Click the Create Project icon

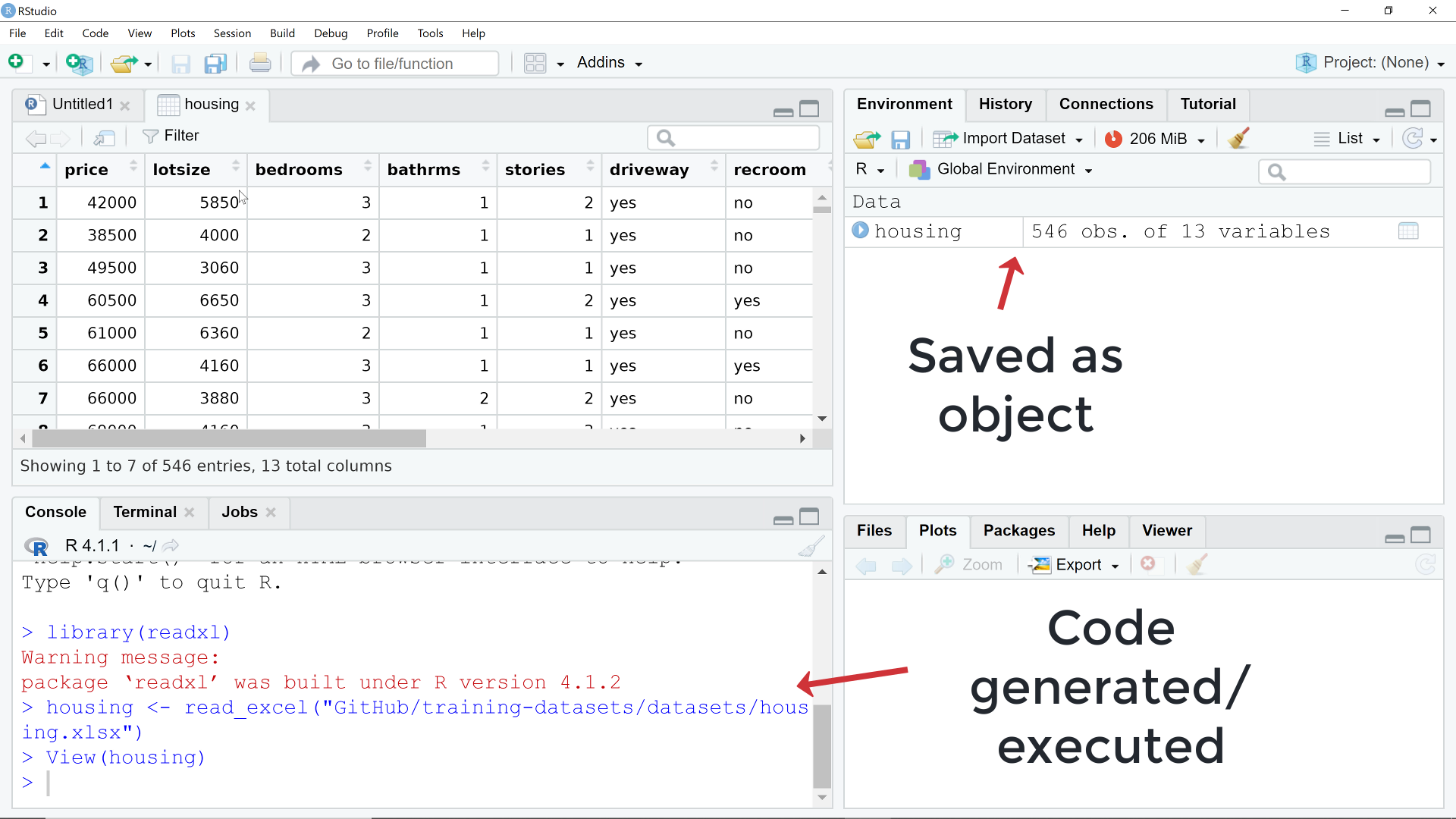[79, 64]
